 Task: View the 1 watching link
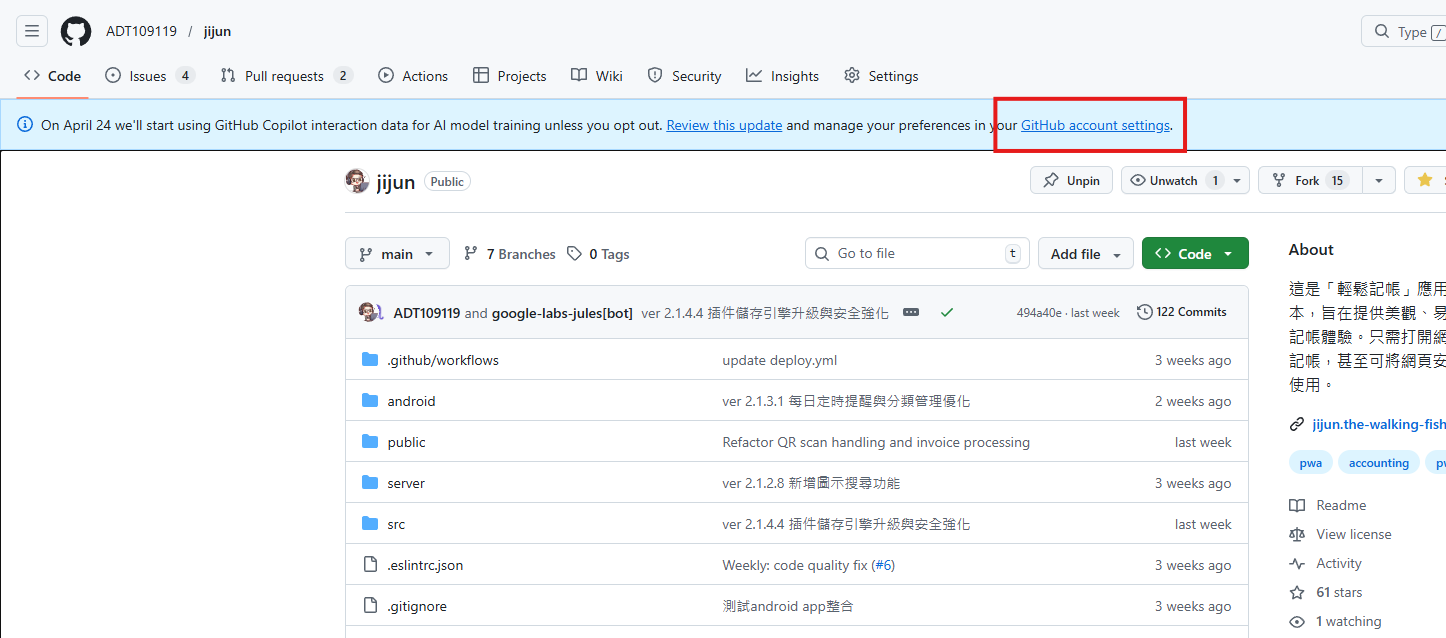(x=1336, y=621)
